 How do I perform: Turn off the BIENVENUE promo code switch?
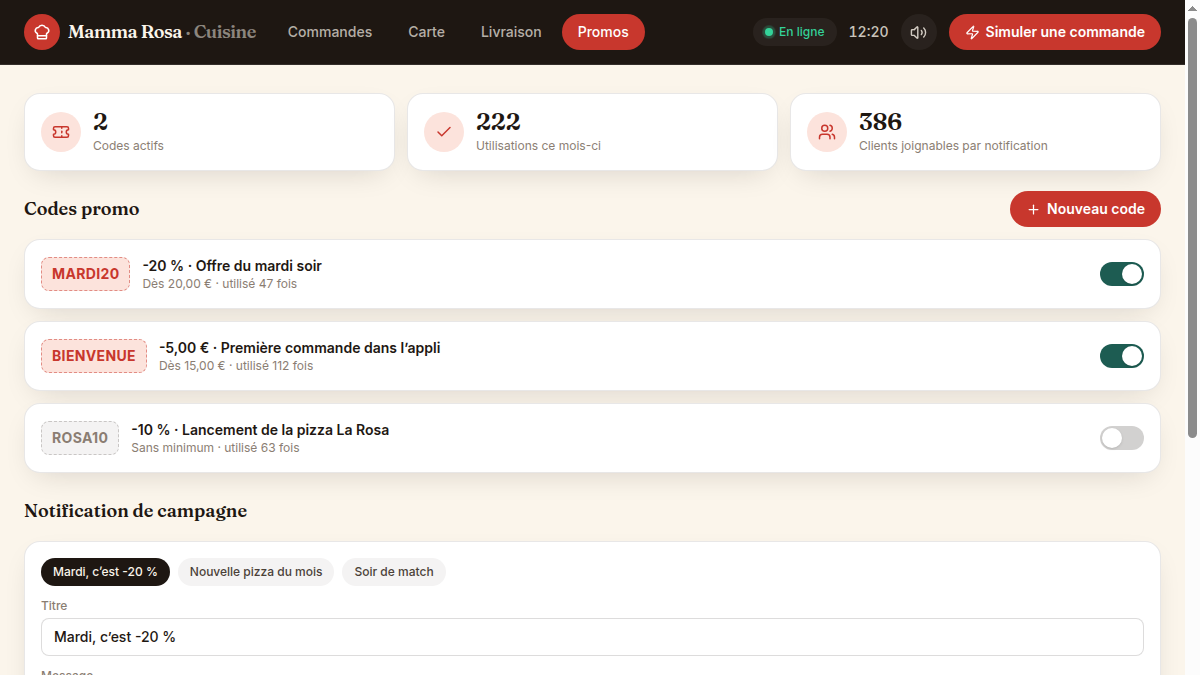[1122, 356]
